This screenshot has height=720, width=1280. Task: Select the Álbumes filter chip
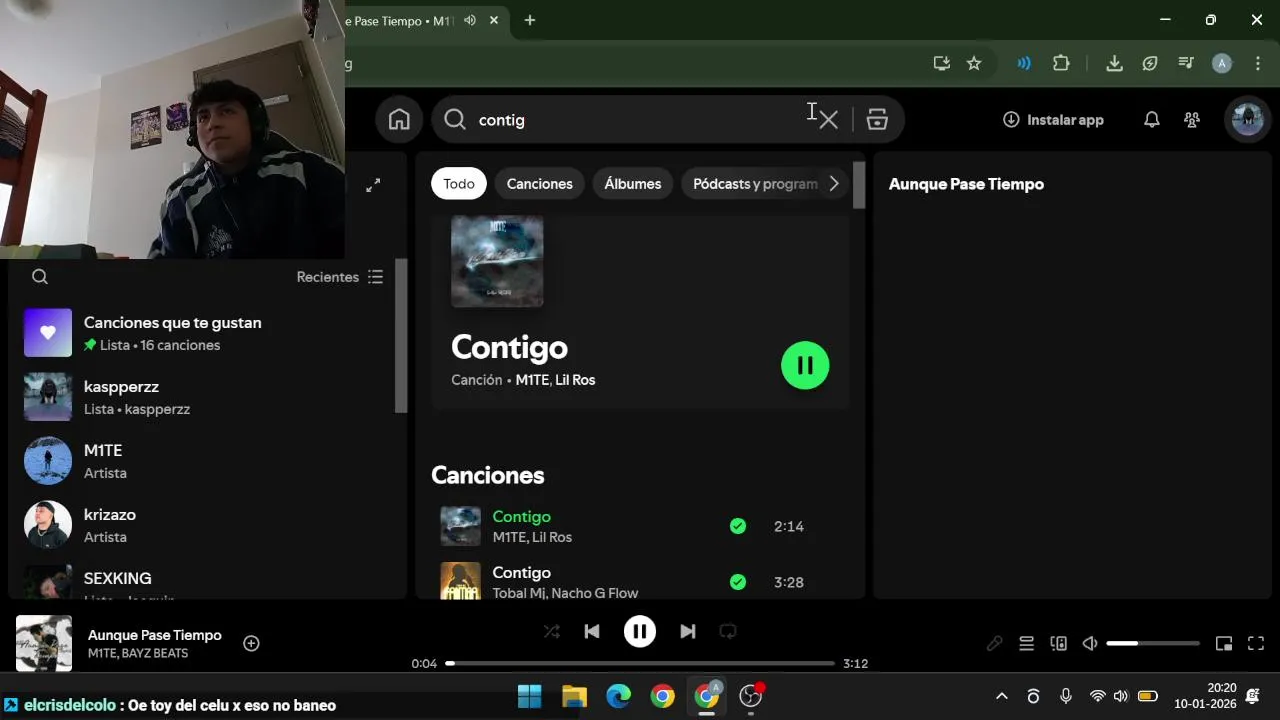pyautogui.click(x=633, y=184)
